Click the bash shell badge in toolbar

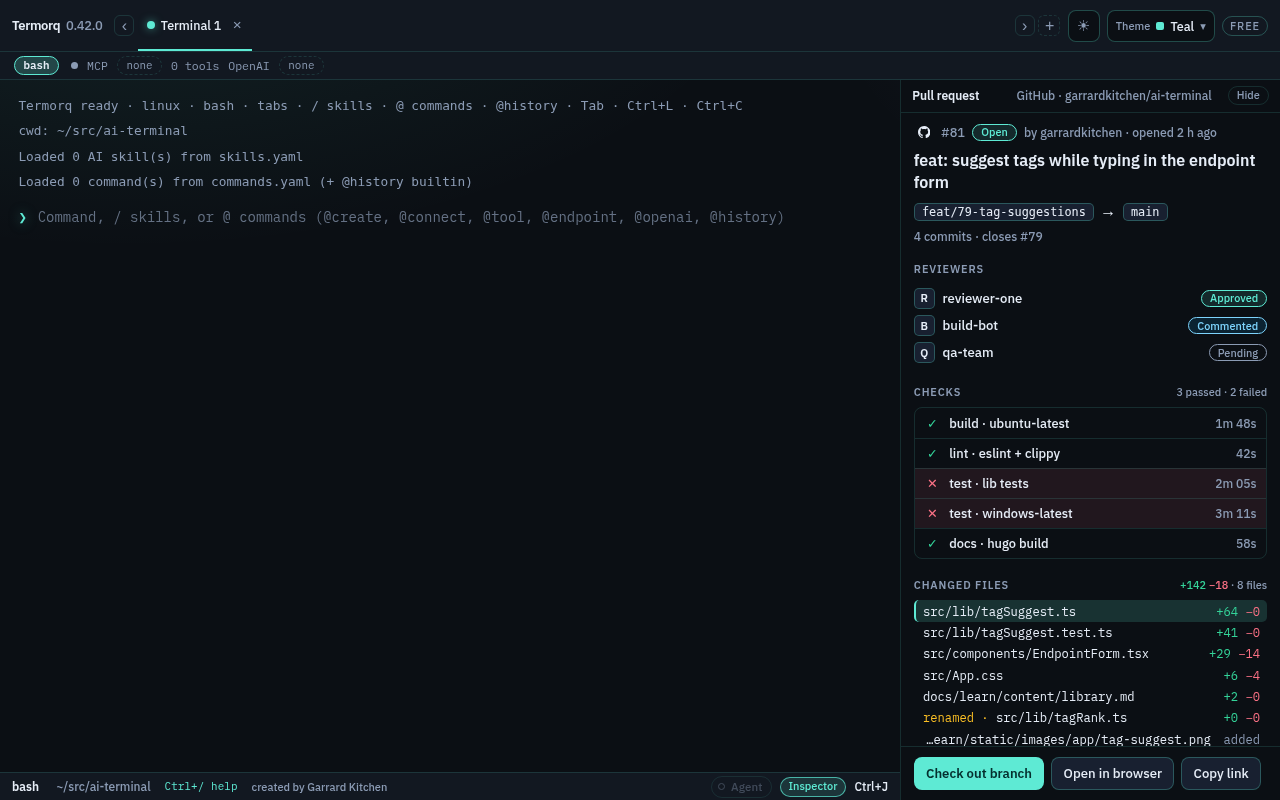(36, 66)
